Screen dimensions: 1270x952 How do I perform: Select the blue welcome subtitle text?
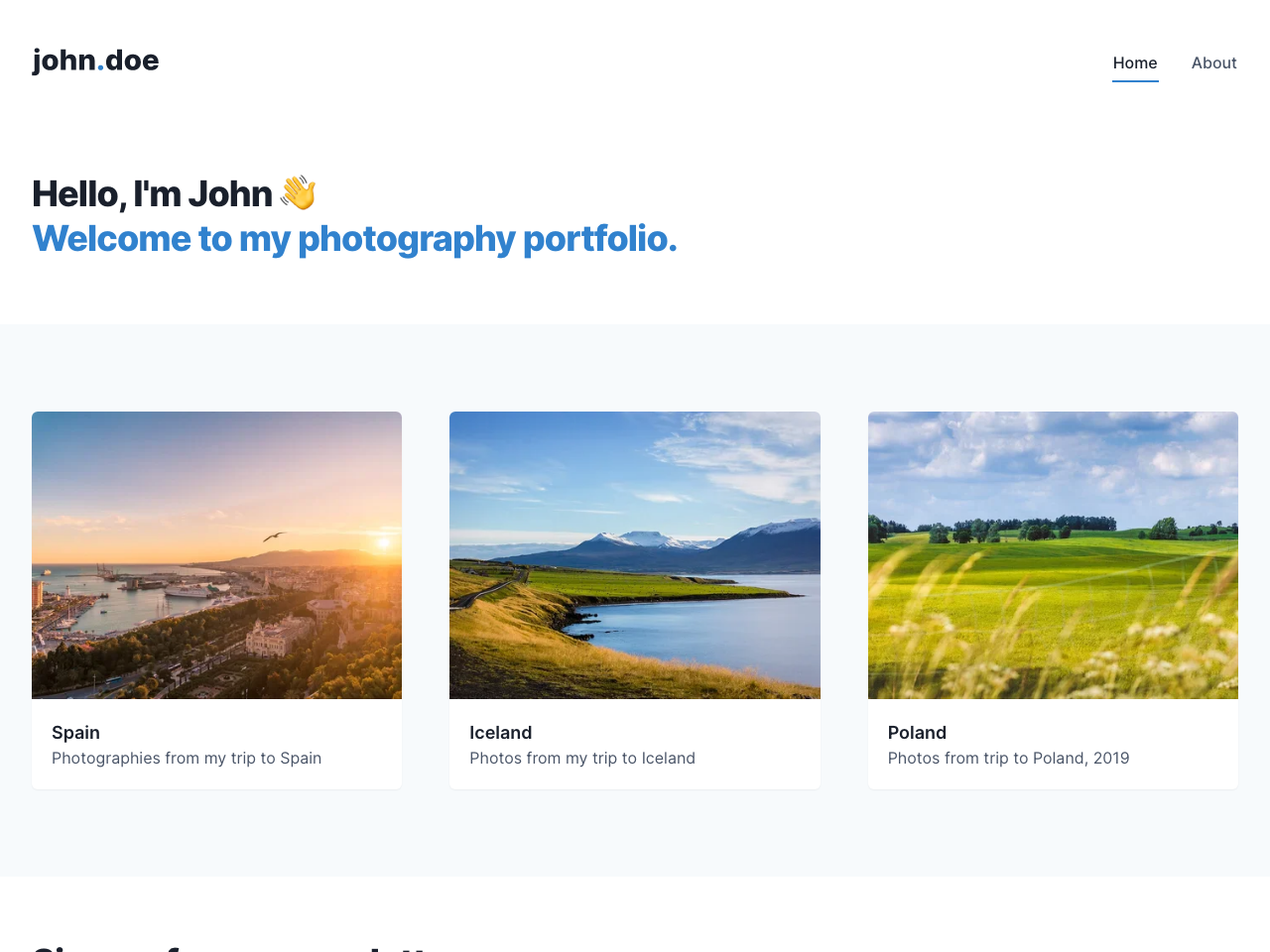point(354,237)
